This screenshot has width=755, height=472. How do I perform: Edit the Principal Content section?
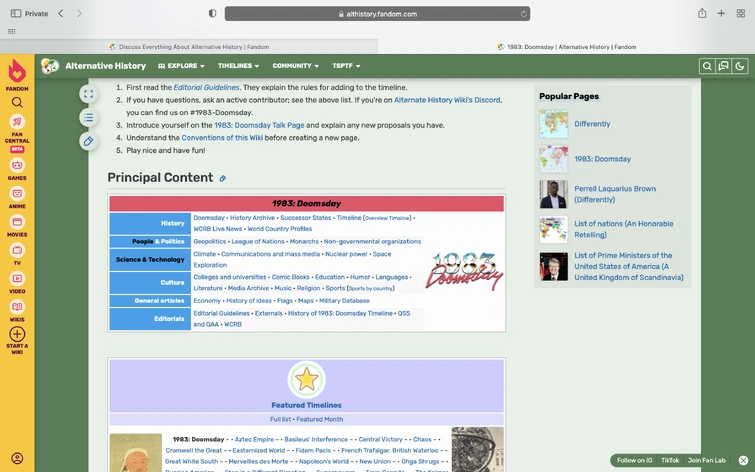222,178
